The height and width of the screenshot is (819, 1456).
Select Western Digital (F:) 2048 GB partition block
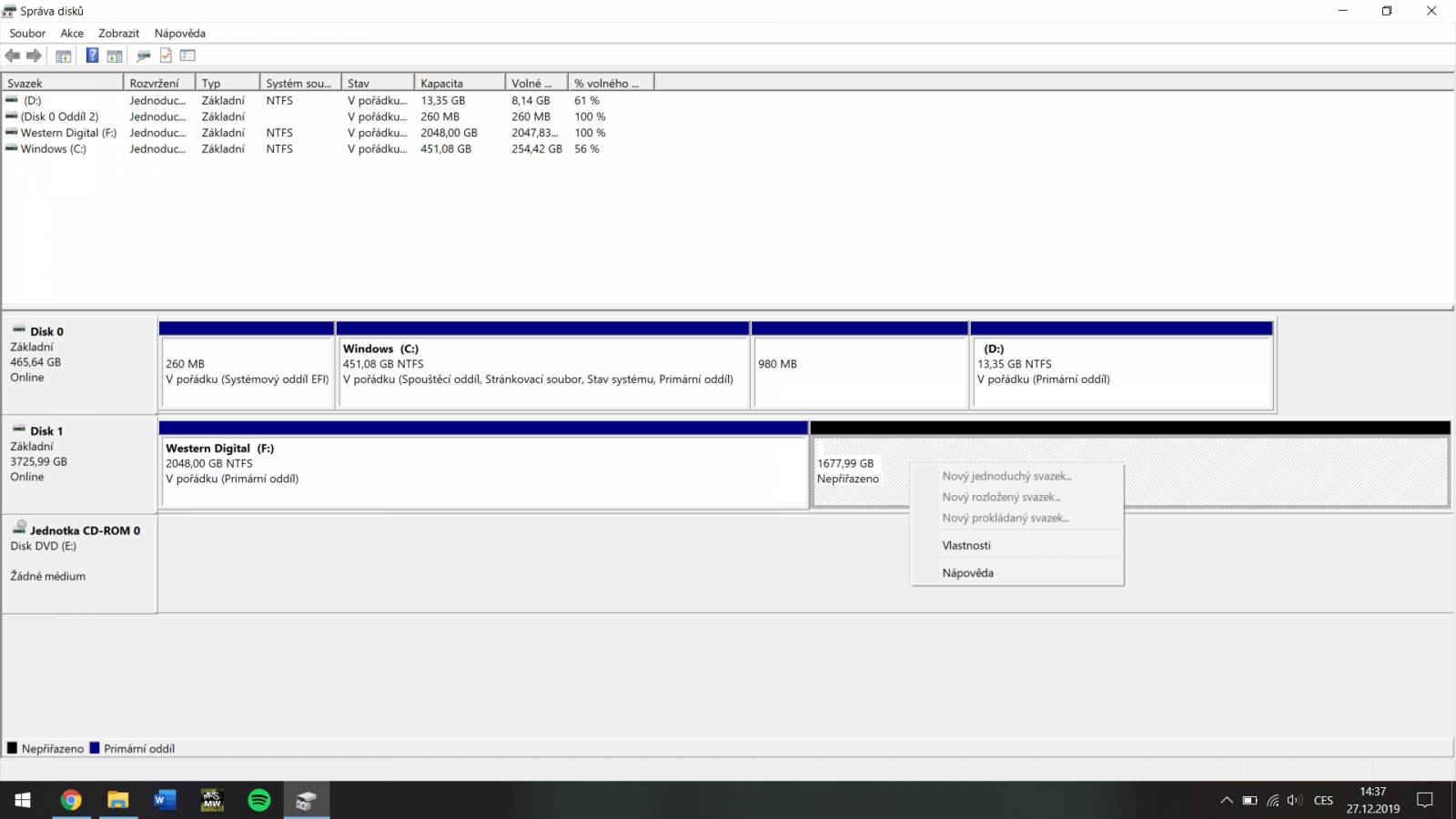pyautogui.click(x=484, y=464)
